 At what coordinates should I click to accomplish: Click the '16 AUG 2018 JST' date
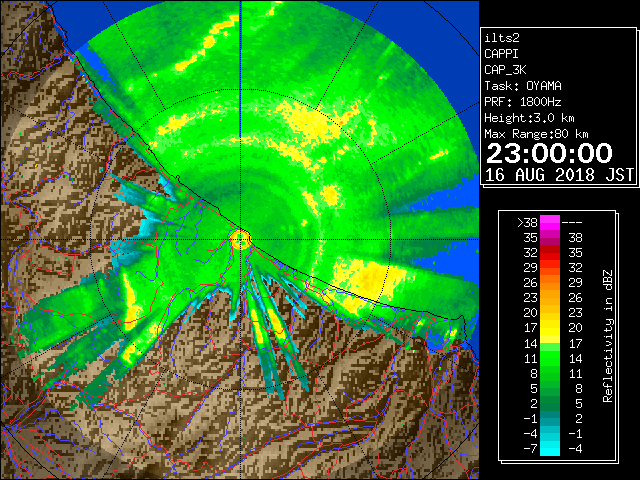559,175
